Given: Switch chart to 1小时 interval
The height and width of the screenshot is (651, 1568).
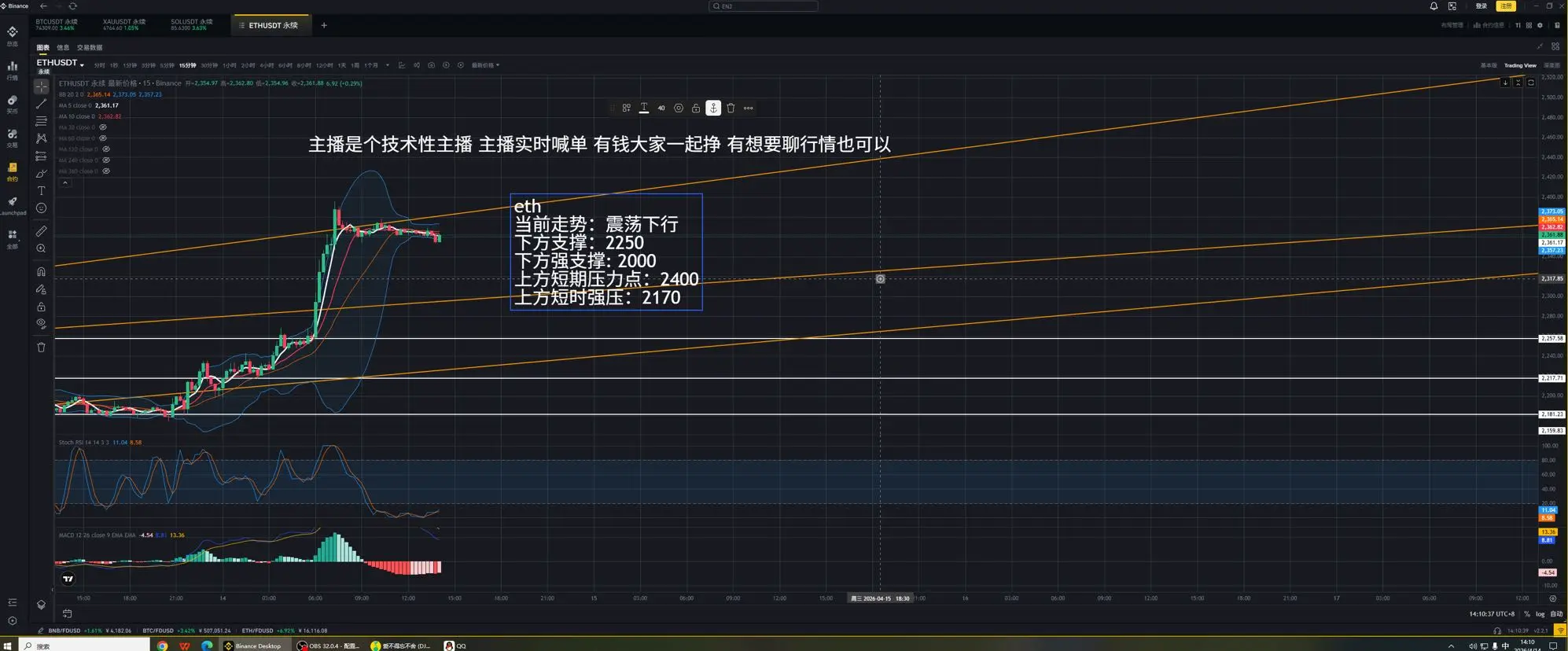Looking at the screenshot, I should (229, 65).
